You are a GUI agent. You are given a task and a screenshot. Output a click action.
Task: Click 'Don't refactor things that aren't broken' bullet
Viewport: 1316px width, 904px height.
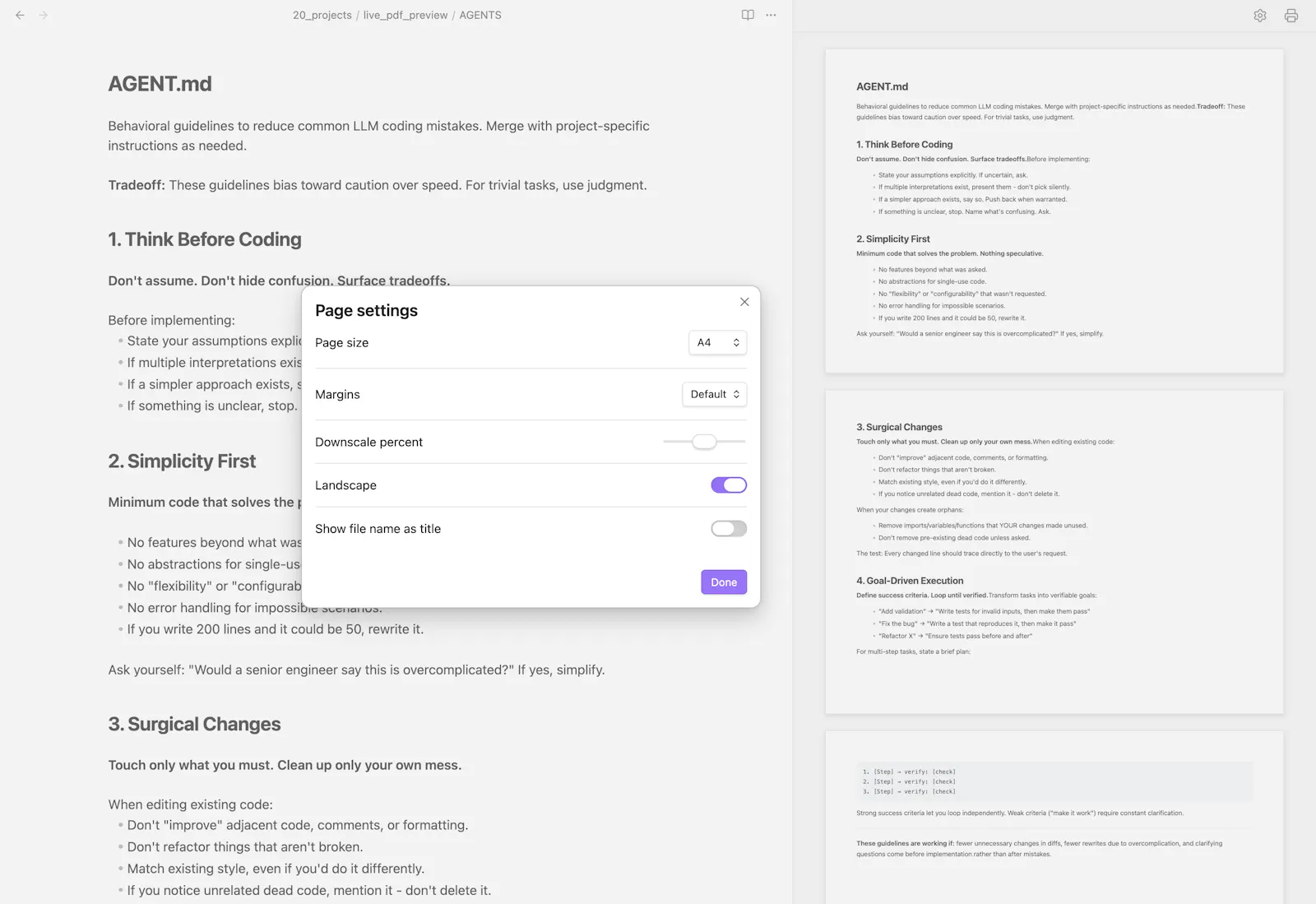click(x=245, y=847)
